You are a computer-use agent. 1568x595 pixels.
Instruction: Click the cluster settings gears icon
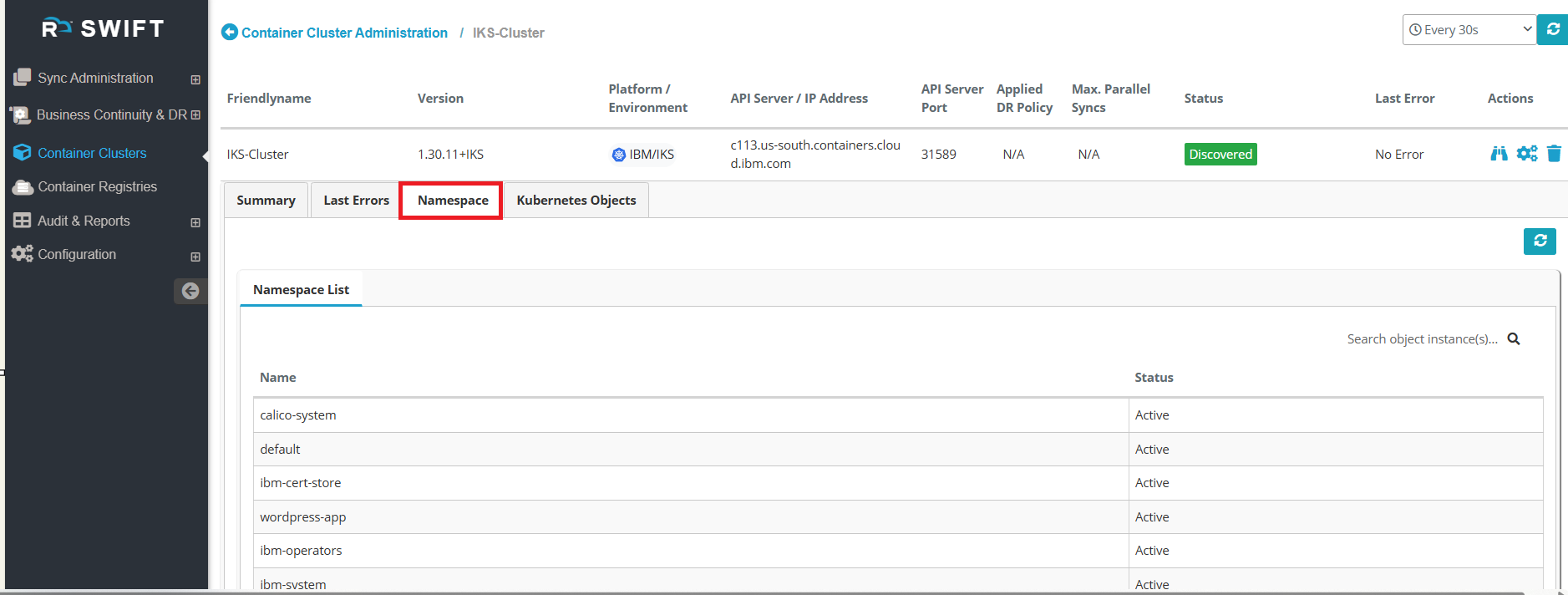(1527, 154)
